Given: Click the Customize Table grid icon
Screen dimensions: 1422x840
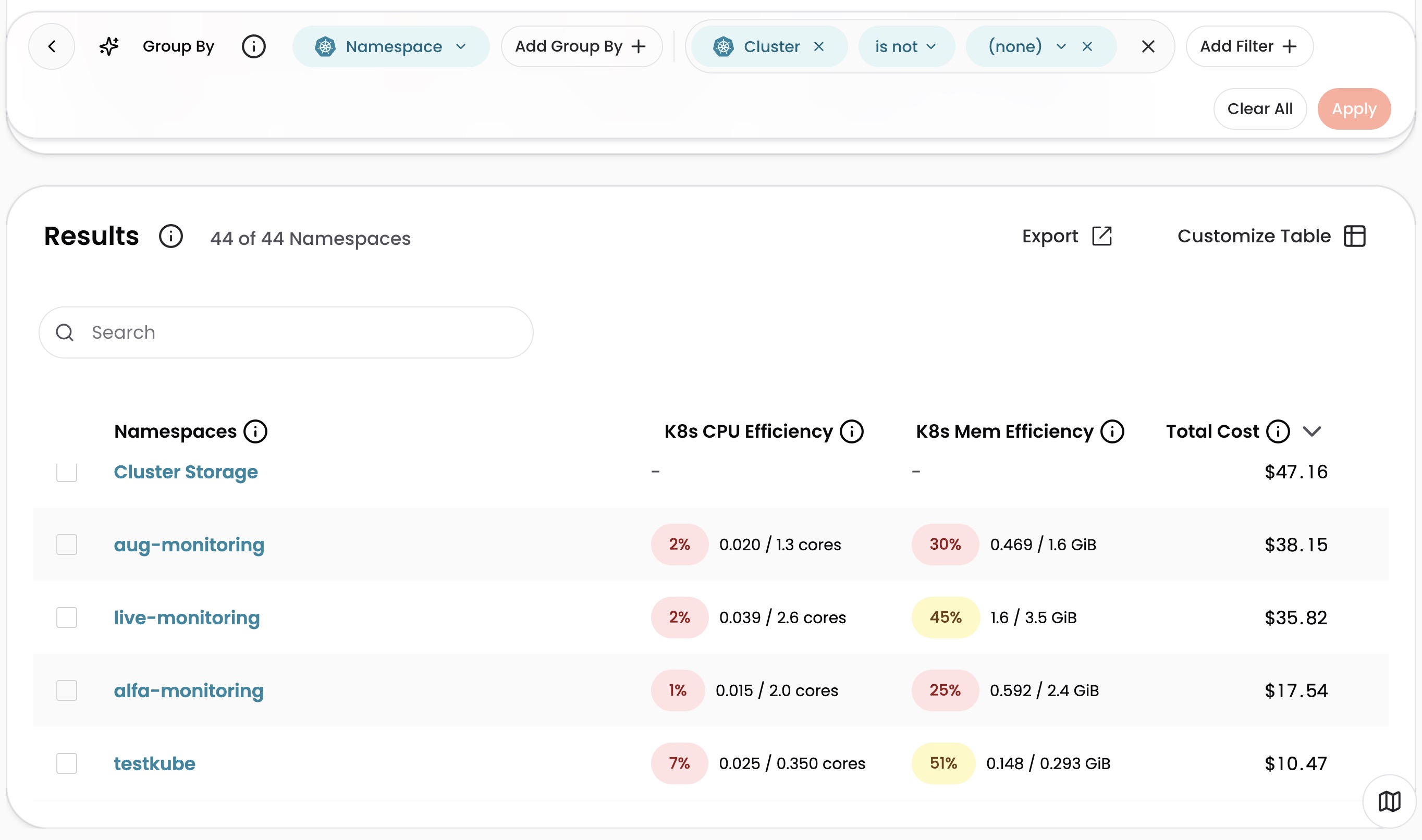Looking at the screenshot, I should click(x=1355, y=236).
